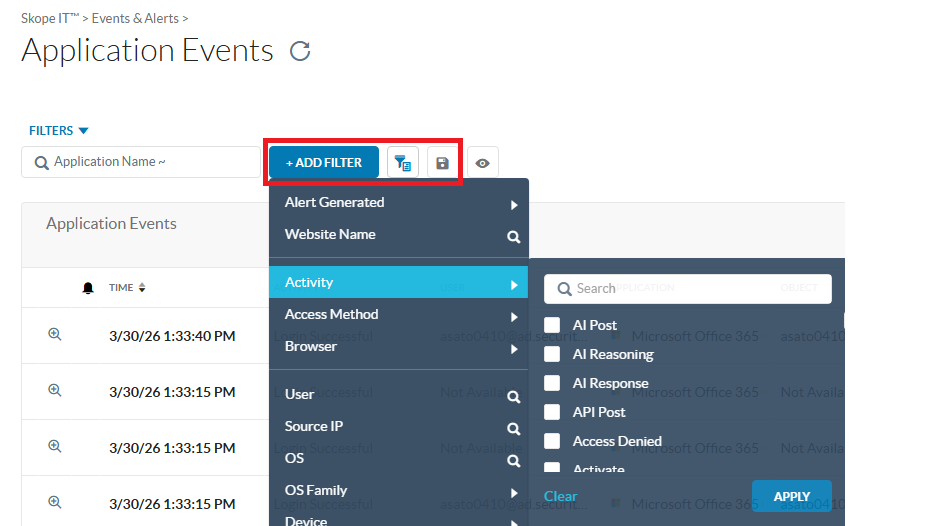Viewport: 938px width, 526px height.
Task: Click the APPLY button
Action: click(791, 496)
